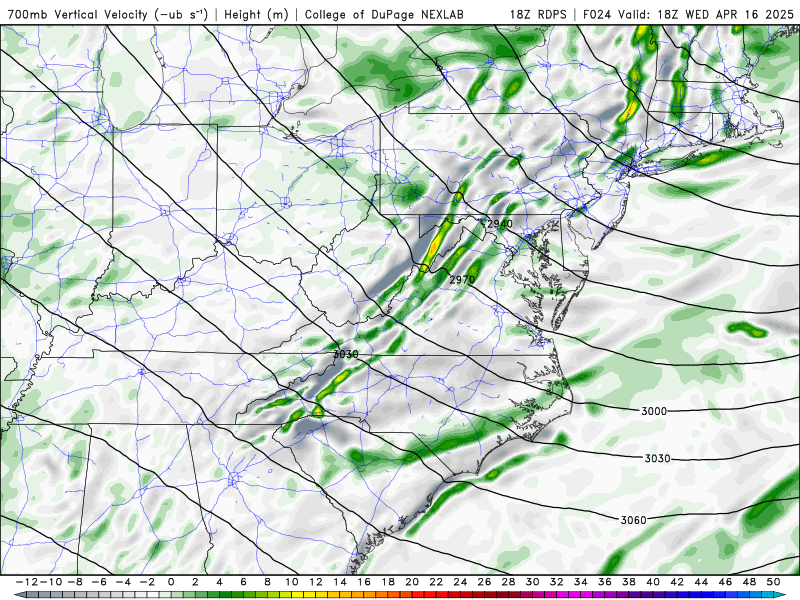Click the 0 value on the color scale
This screenshot has width=800, height=600.
tap(171, 582)
